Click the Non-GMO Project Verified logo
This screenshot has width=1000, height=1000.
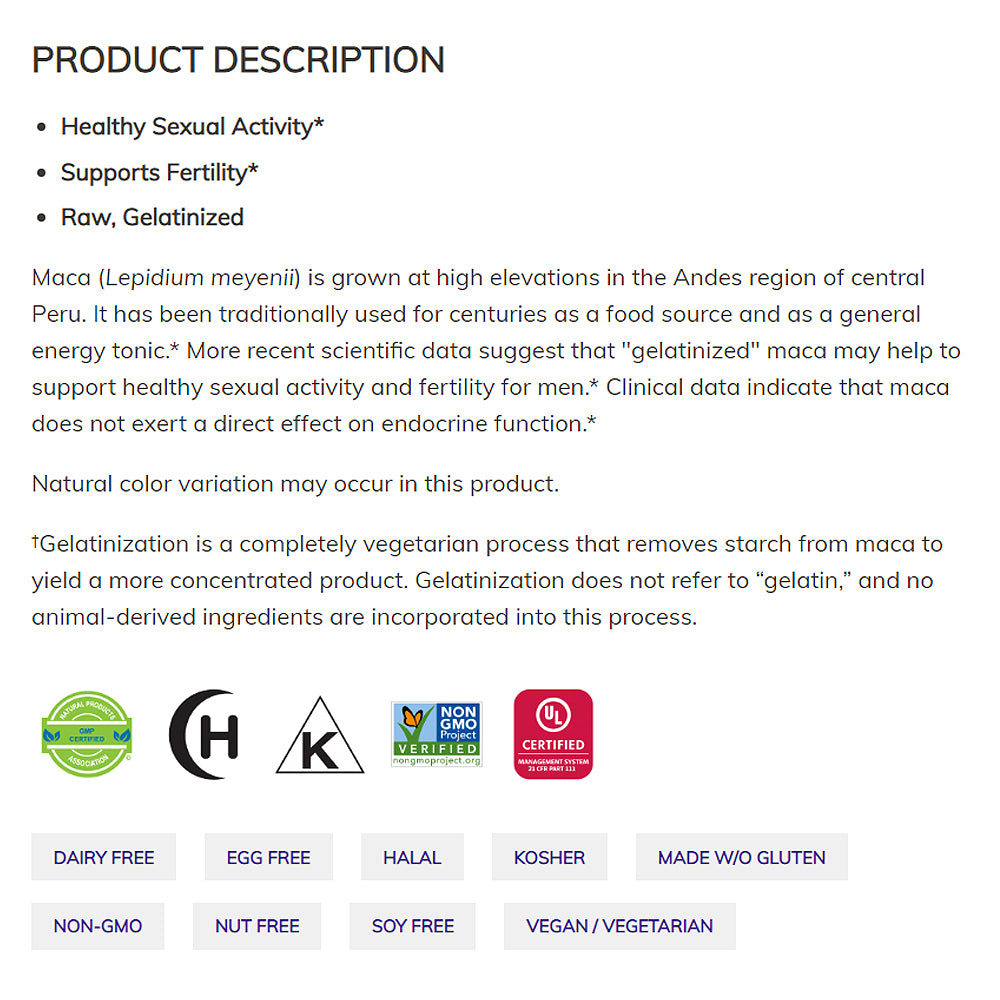pos(436,734)
